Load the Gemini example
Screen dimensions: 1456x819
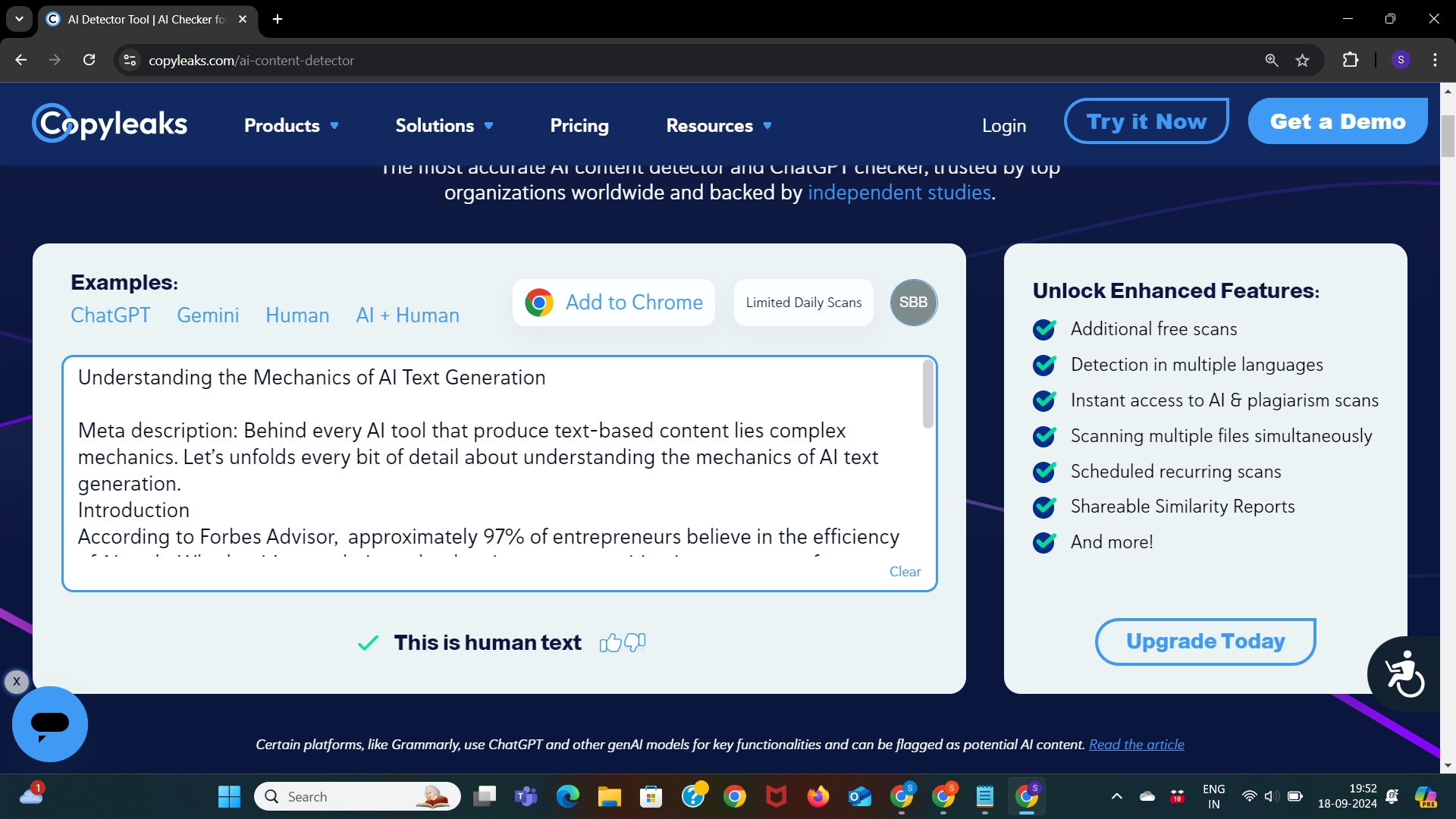208,315
